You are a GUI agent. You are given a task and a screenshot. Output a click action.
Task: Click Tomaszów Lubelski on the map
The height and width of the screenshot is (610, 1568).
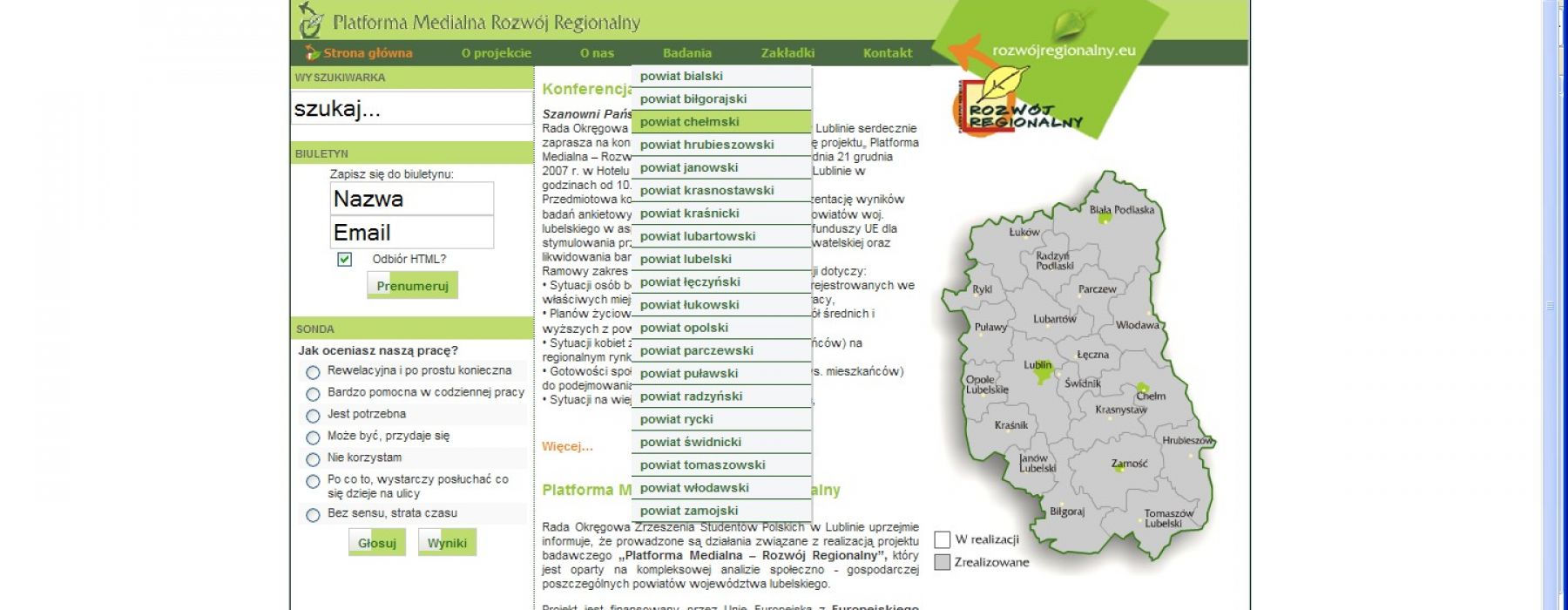(x=1168, y=518)
